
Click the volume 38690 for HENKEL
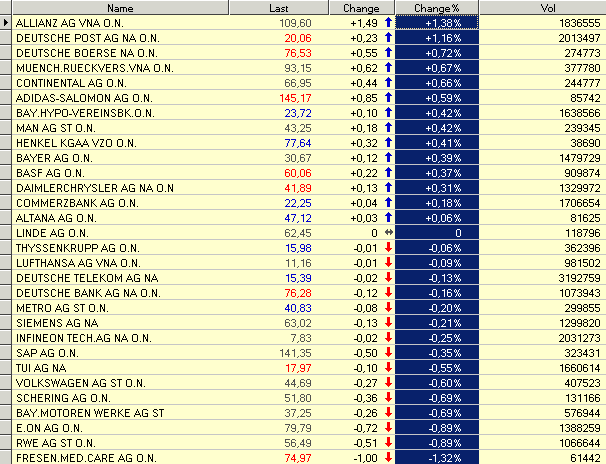point(585,143)
